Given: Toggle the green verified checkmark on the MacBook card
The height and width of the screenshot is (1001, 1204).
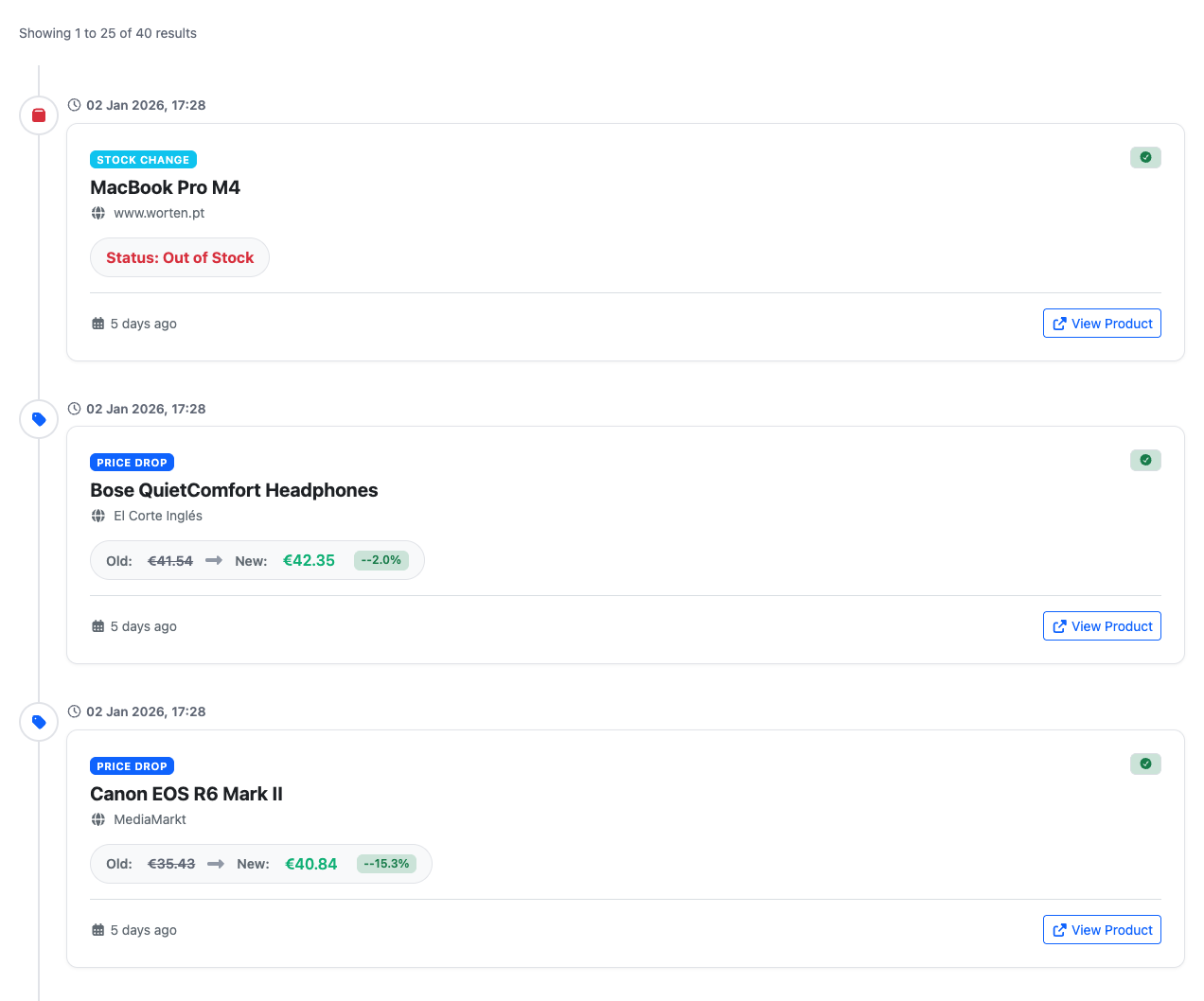Looking at the screenshot, I should (1145, 157).
